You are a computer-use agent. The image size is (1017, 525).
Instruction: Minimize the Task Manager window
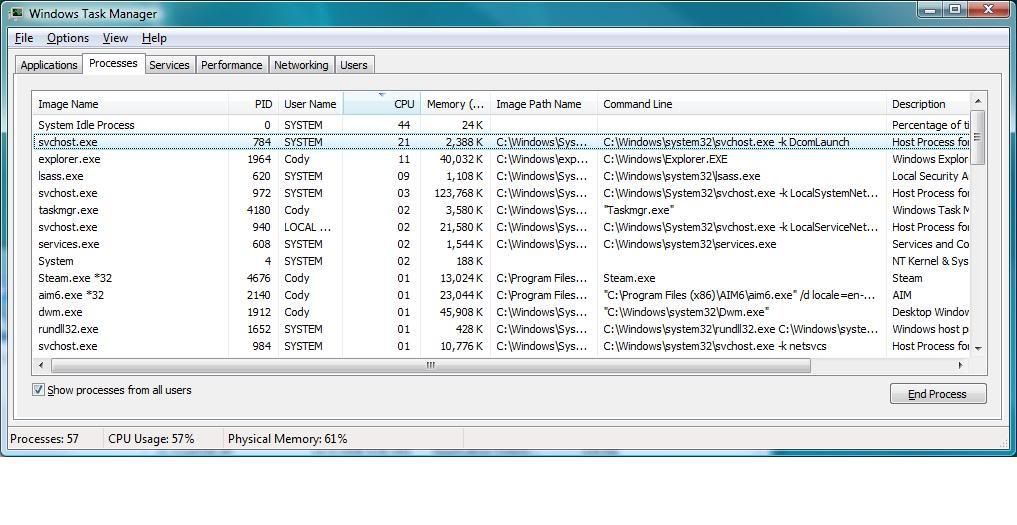930,9
